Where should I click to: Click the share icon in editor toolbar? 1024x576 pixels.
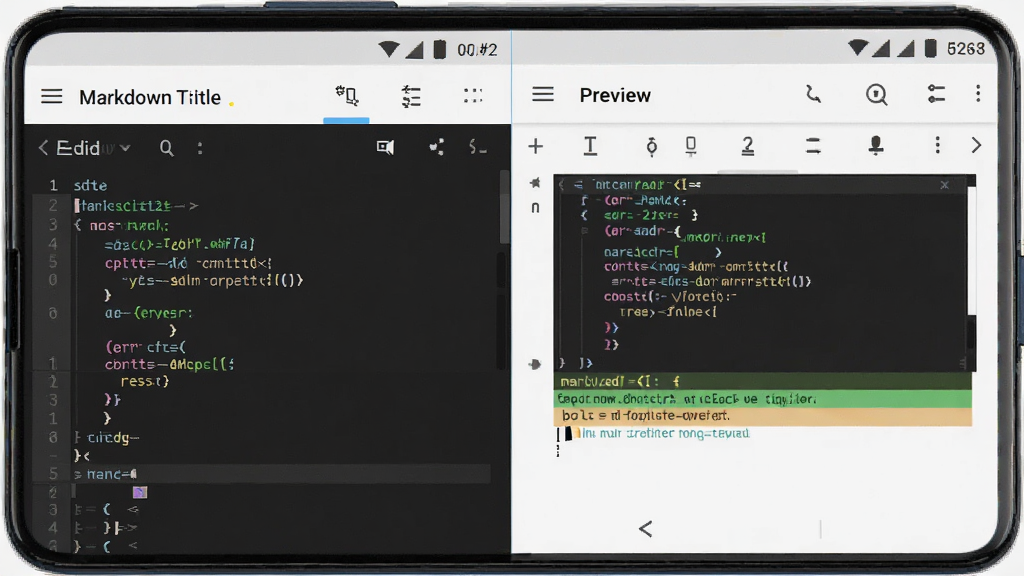coord(437,147)
